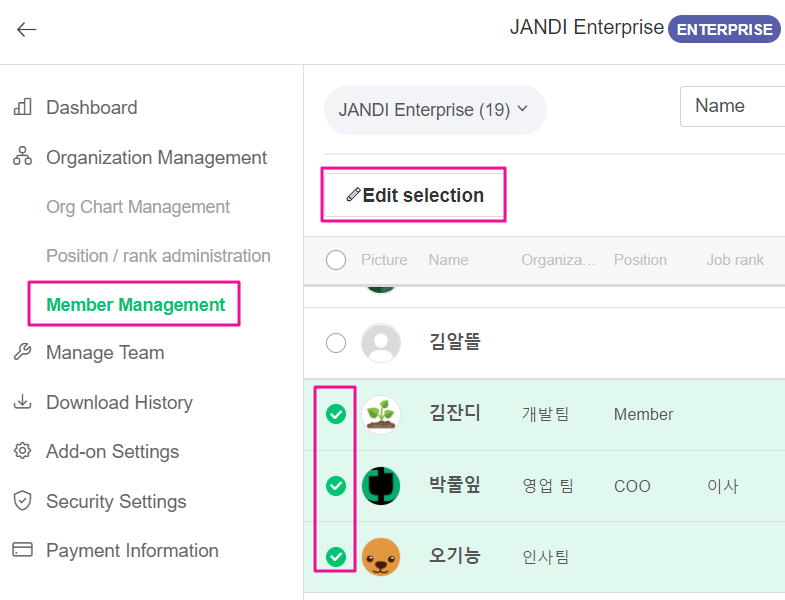Click 오기능's profile picture thumbnail

click(381, 557)
